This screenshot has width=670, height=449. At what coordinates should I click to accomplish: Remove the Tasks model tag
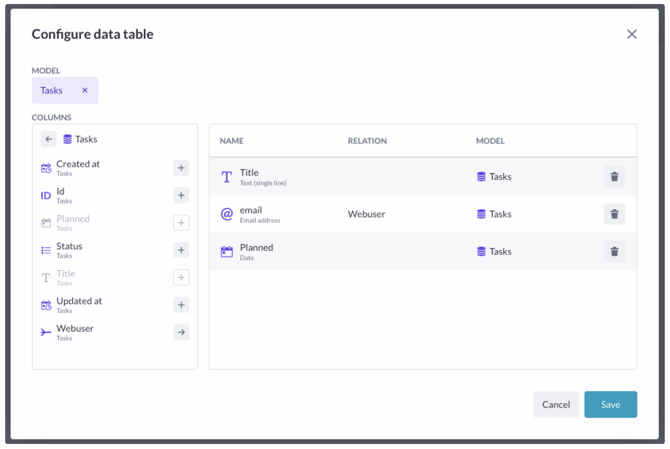85,90
